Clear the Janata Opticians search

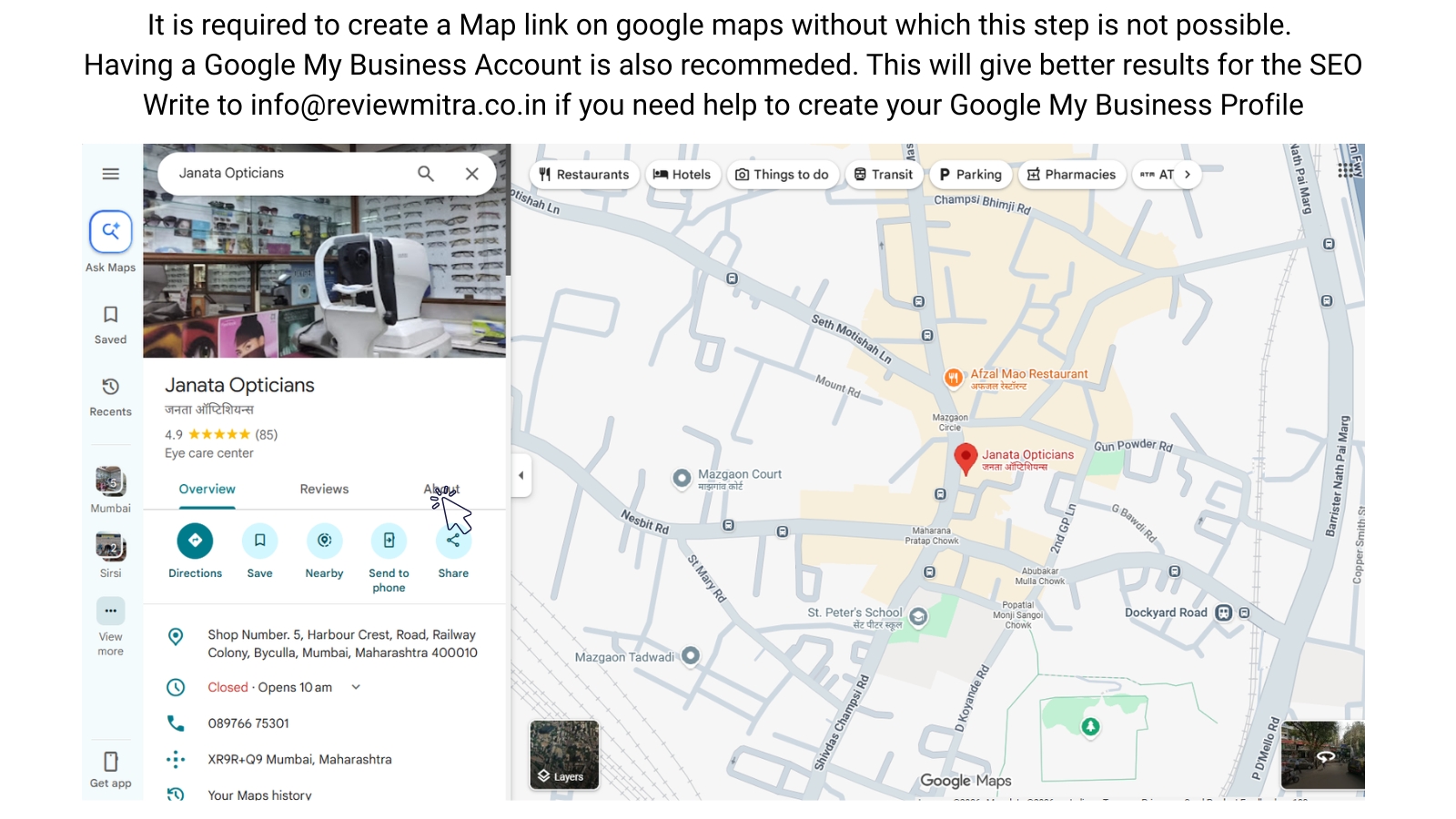pyautogui.click(x=472, y=174)
